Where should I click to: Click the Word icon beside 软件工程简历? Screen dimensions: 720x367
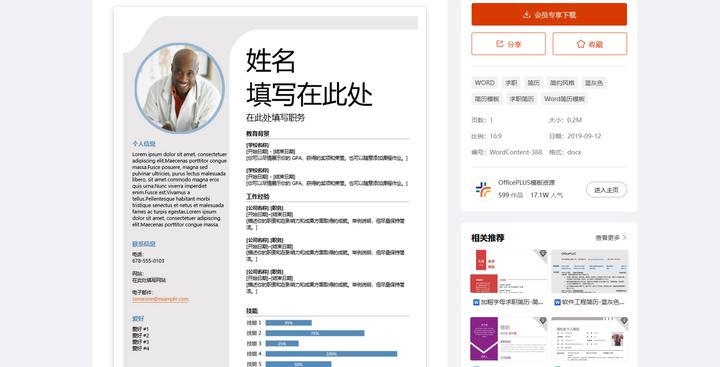[557, 302]
